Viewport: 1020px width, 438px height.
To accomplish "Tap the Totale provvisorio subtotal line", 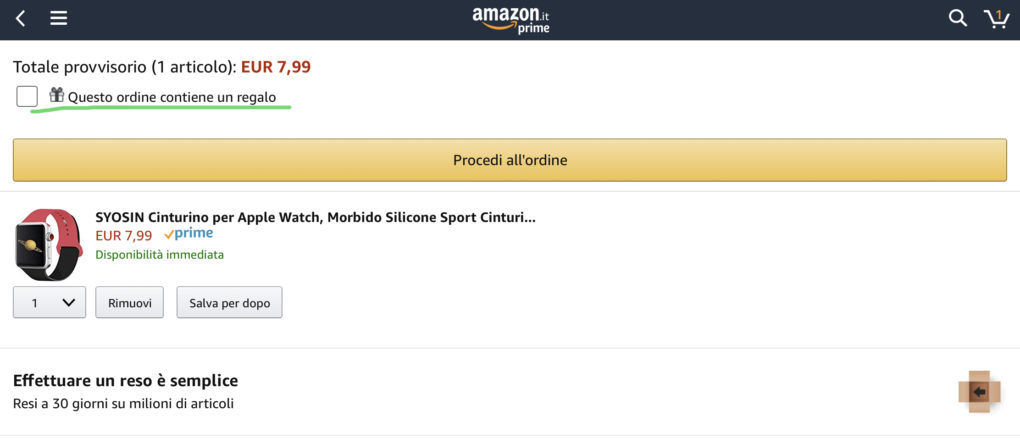I will pyautogui.click(x=162, y=66).
